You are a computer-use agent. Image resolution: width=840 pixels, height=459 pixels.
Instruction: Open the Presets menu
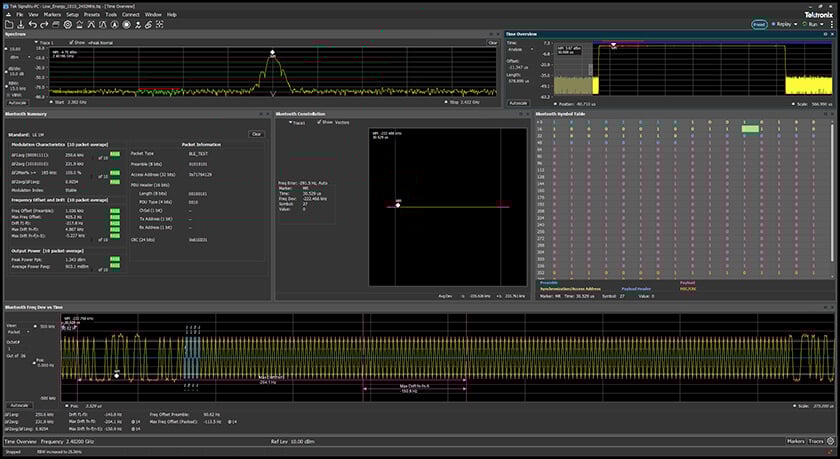[x=93, y=15]
